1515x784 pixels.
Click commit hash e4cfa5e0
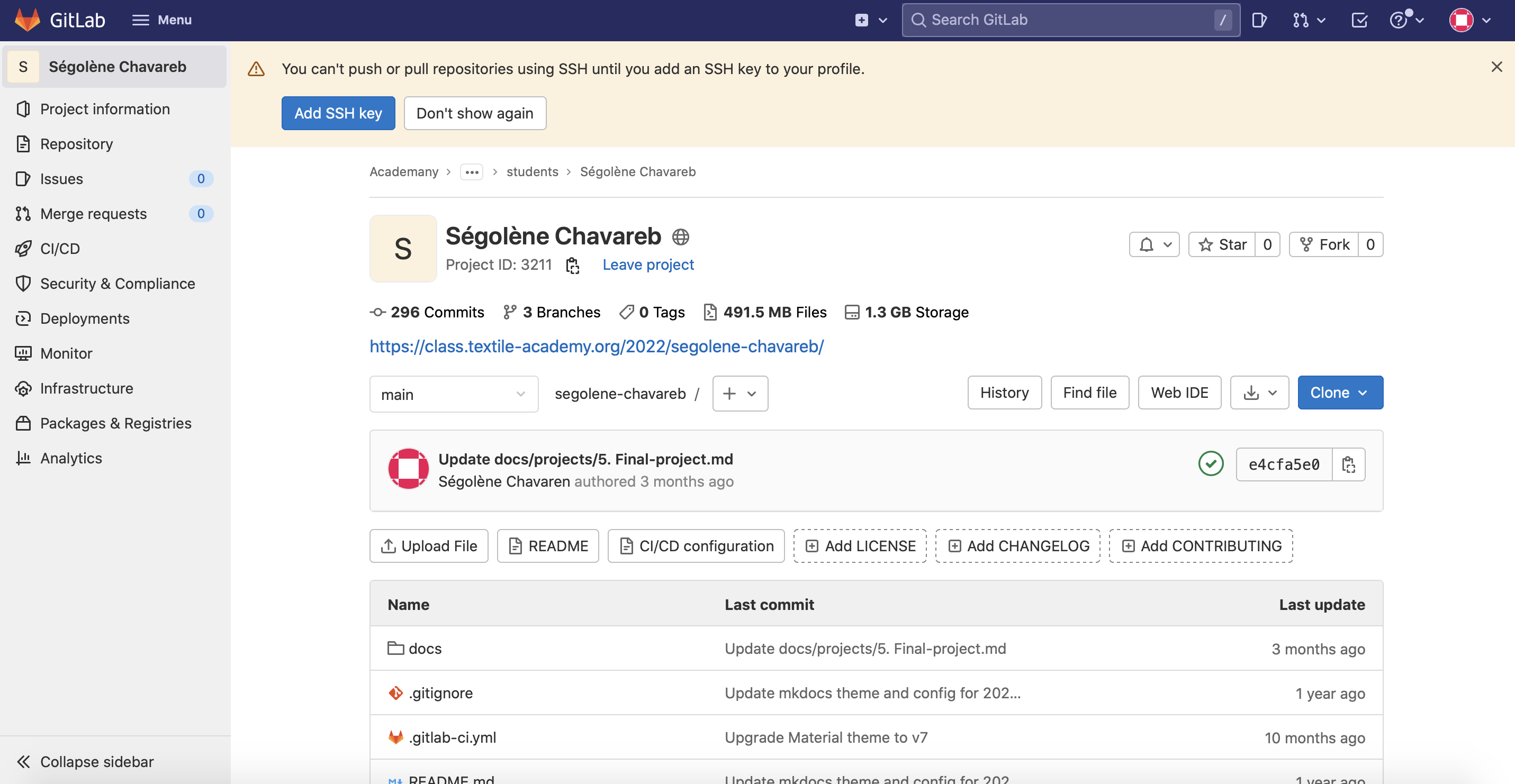tap(1283, 464)
